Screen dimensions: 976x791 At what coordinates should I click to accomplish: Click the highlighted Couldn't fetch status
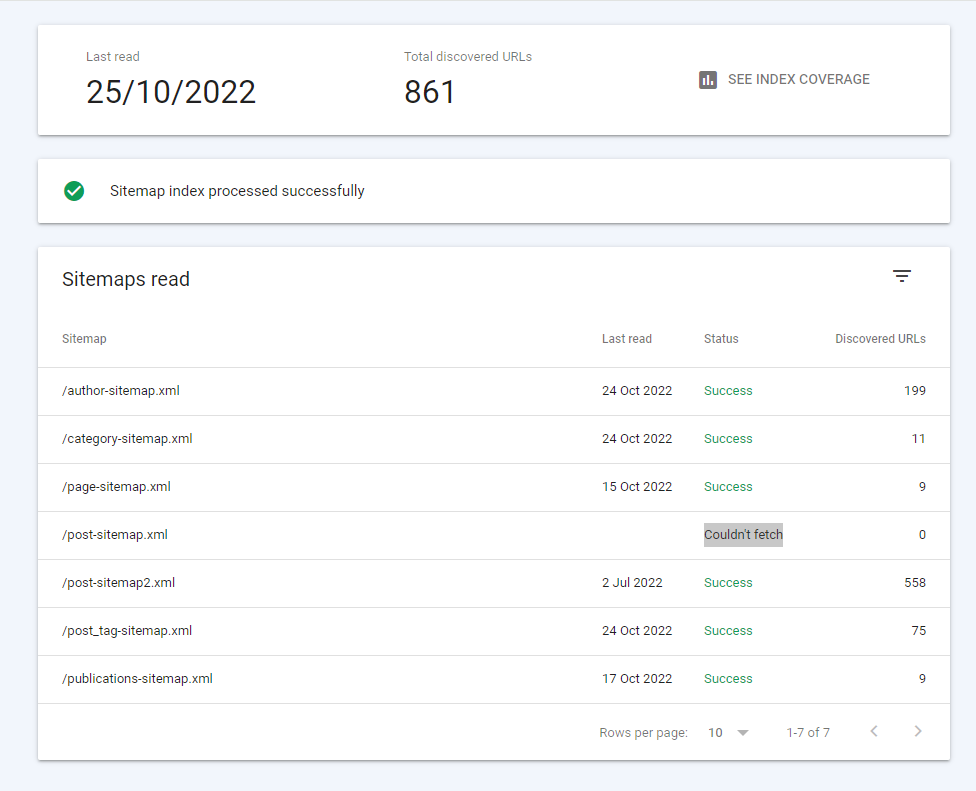coord(743,535)
